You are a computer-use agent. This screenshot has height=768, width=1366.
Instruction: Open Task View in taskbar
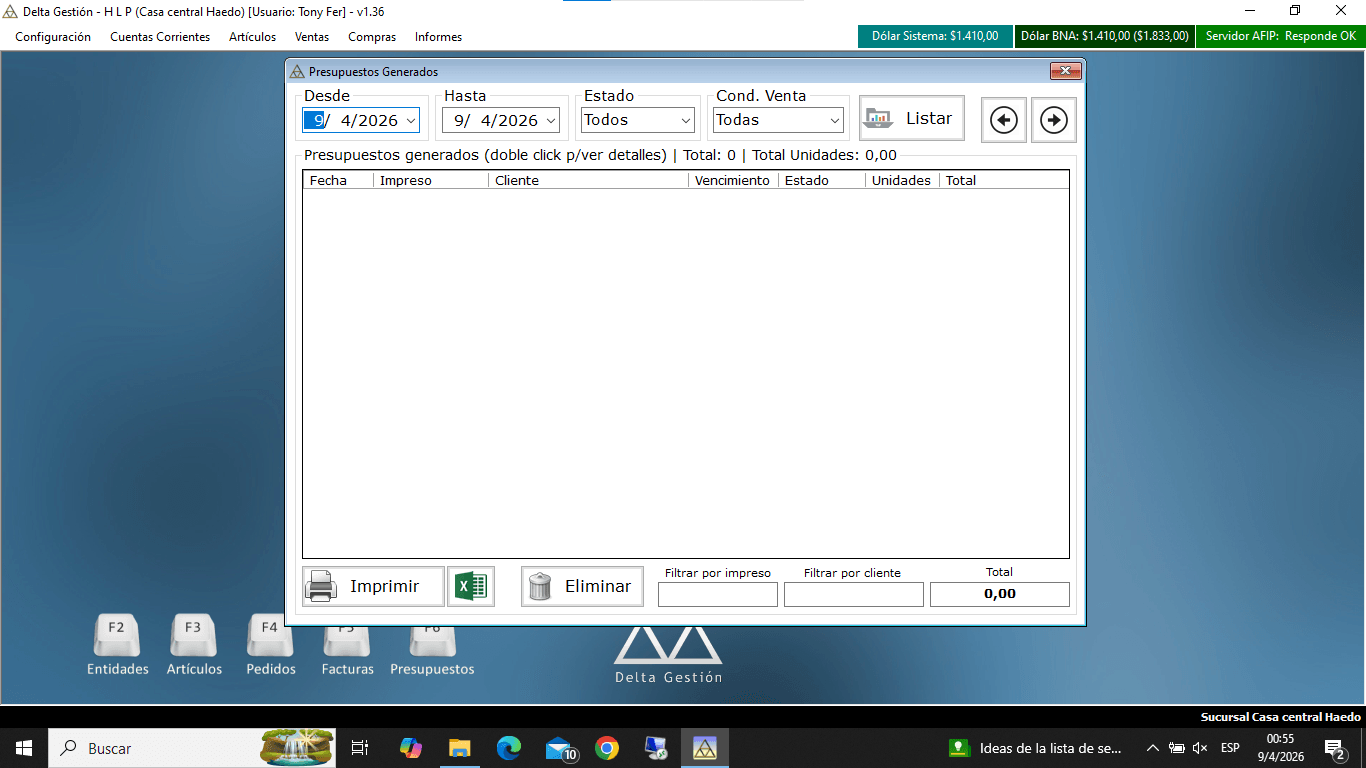[360, 748]
